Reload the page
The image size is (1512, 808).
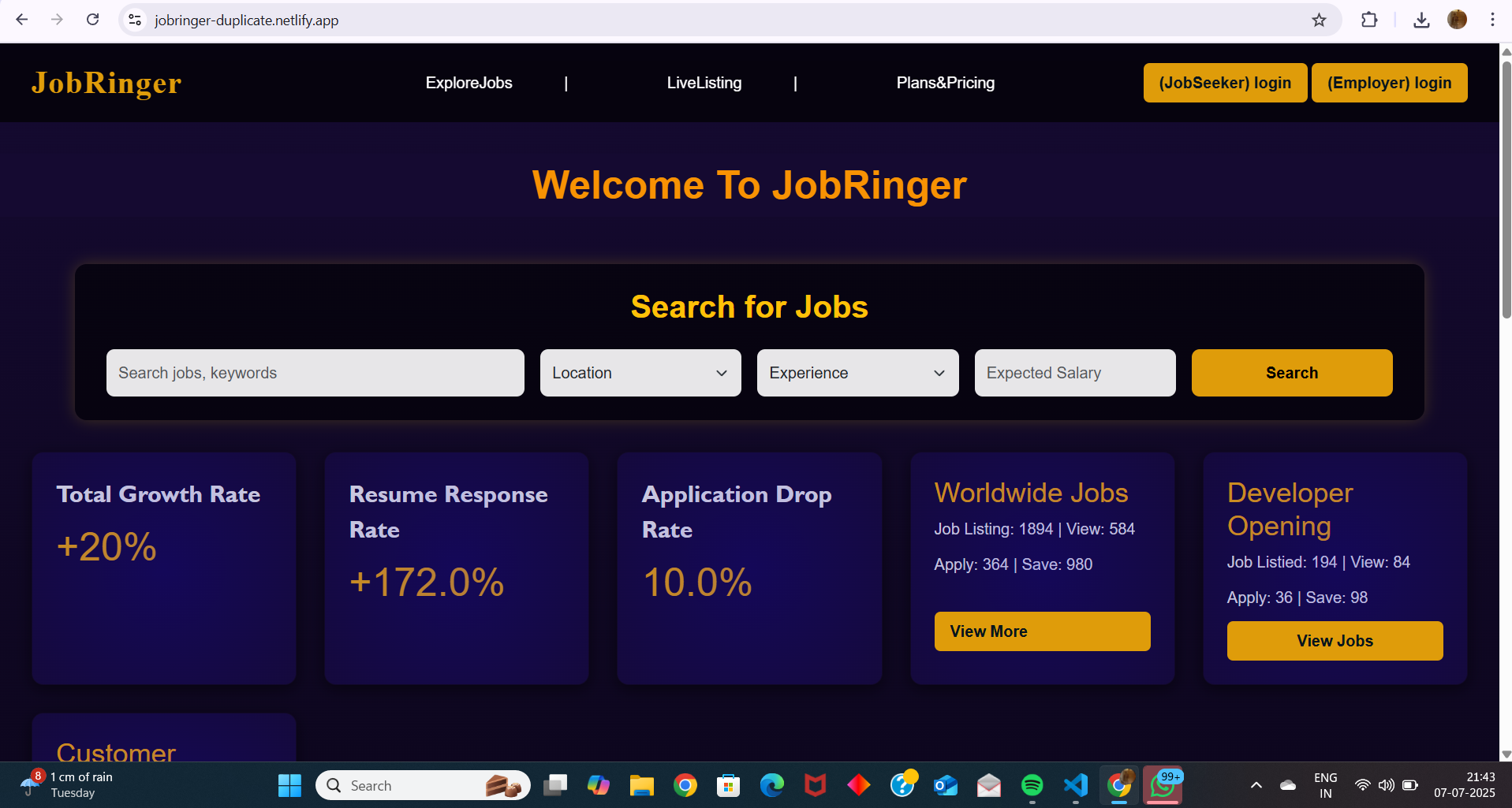pos(92,20)
